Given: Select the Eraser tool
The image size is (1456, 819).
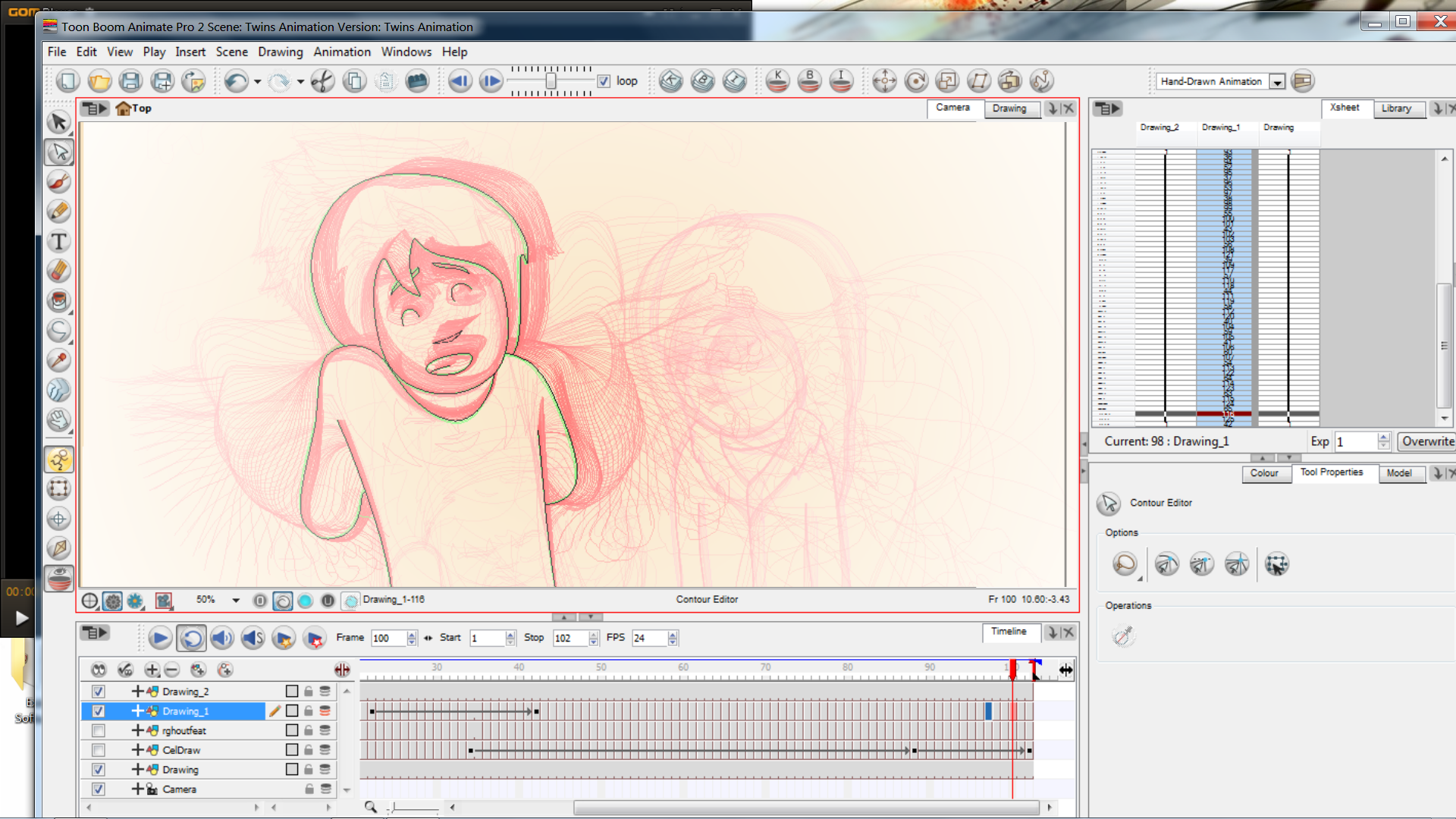Looking at the screenshot, I should pyautogui.click(x=58, y=271).
